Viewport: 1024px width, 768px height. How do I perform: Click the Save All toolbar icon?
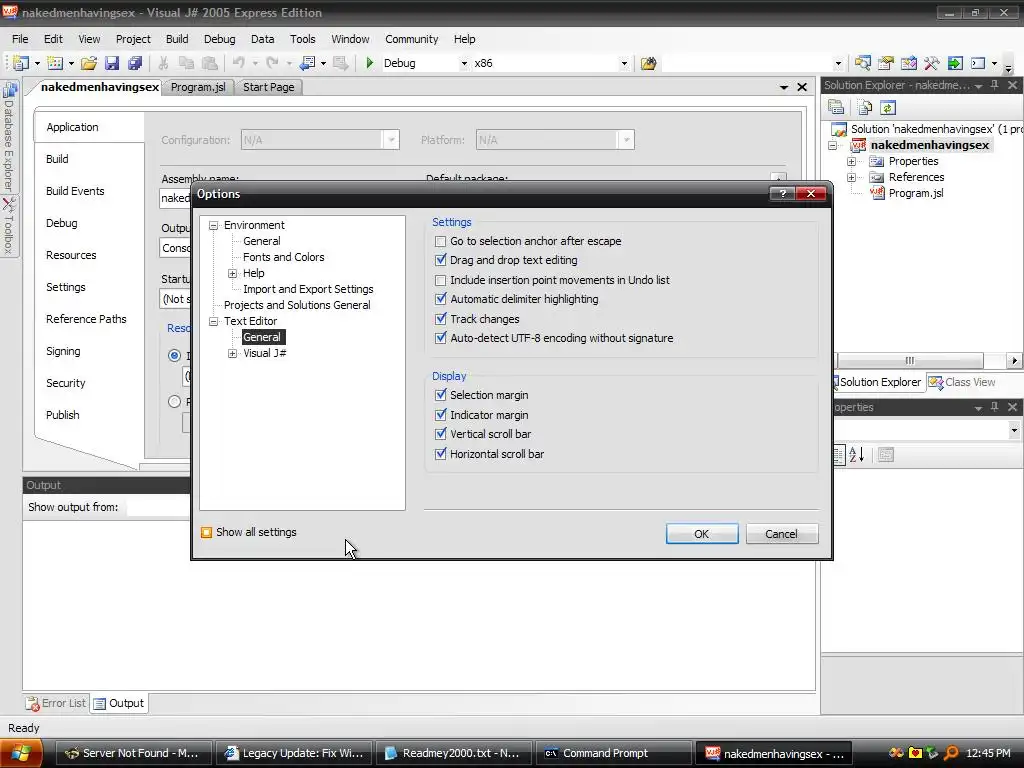click(135, 63)
